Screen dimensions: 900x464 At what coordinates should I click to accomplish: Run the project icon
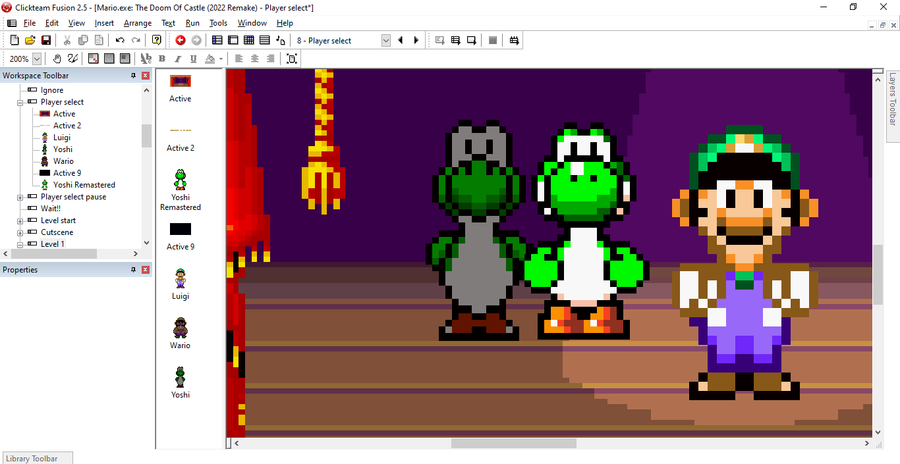tap(440, 40)
